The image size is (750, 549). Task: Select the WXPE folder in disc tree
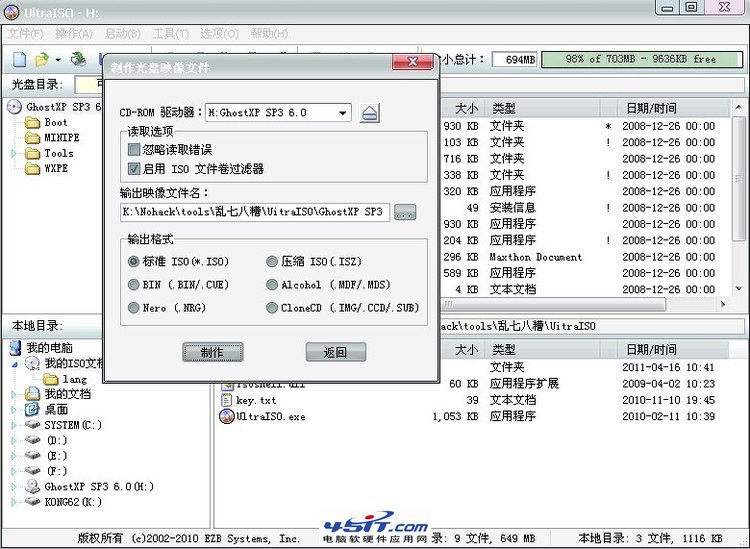point(46,168)
